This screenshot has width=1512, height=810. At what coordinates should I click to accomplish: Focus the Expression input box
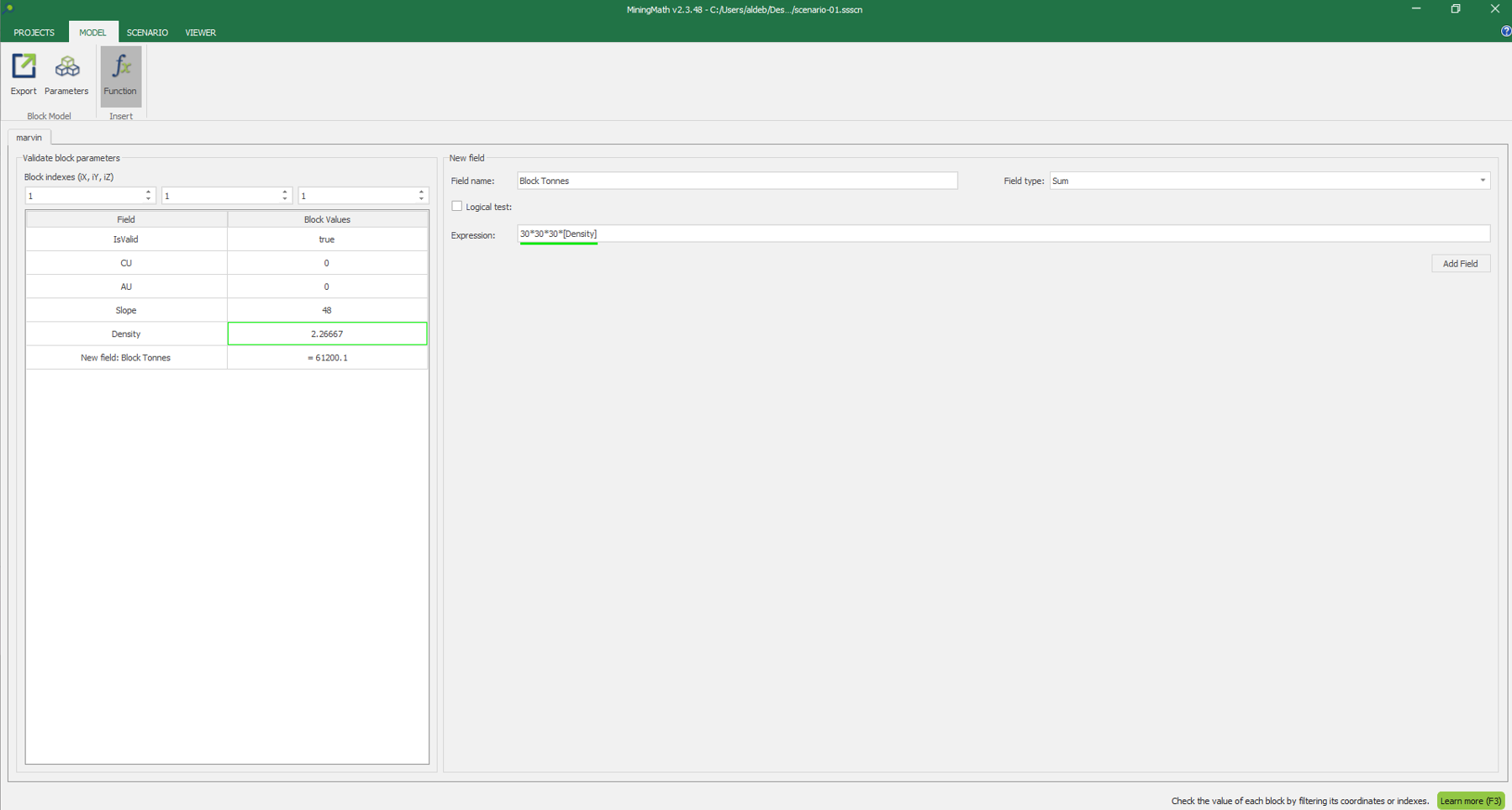1002,234
